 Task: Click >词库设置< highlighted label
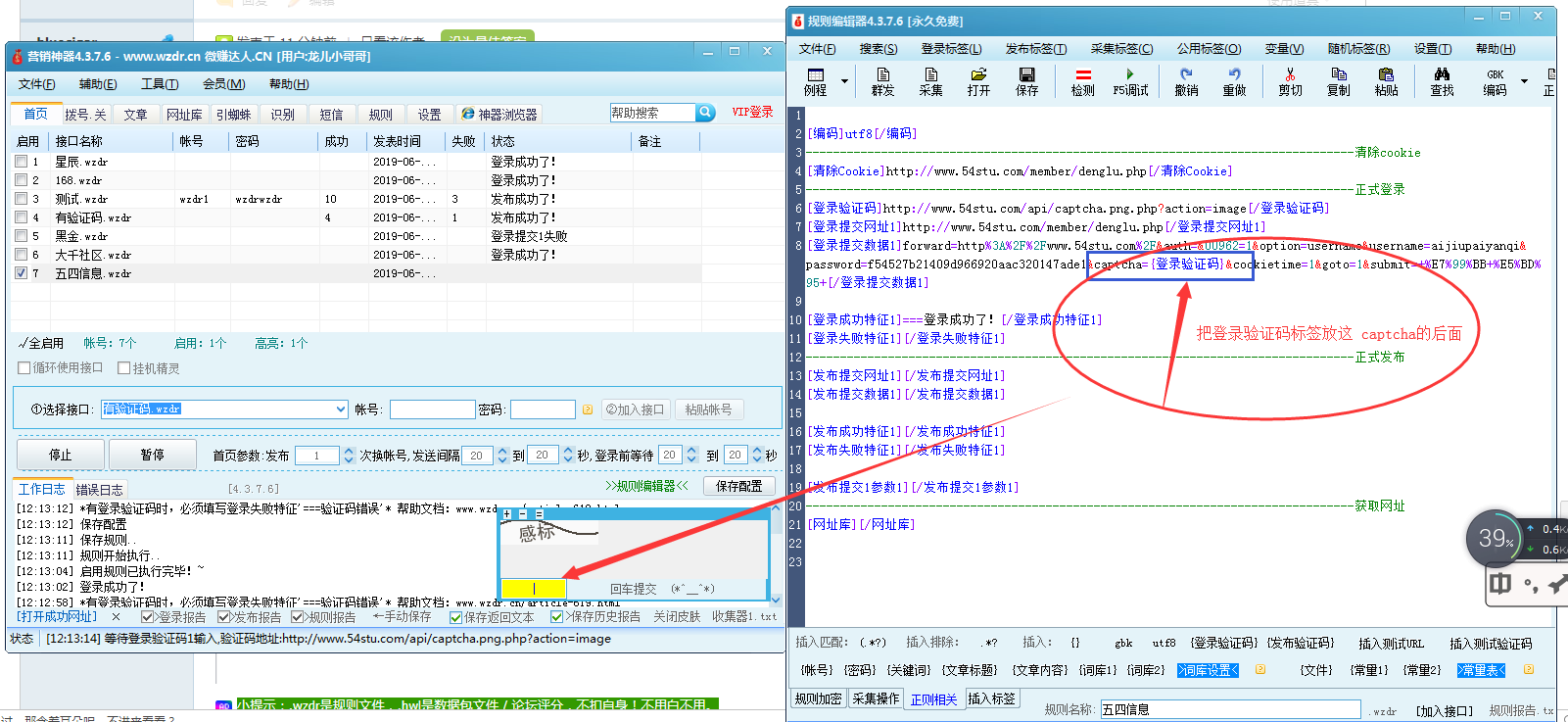[x=1208, y=670]
